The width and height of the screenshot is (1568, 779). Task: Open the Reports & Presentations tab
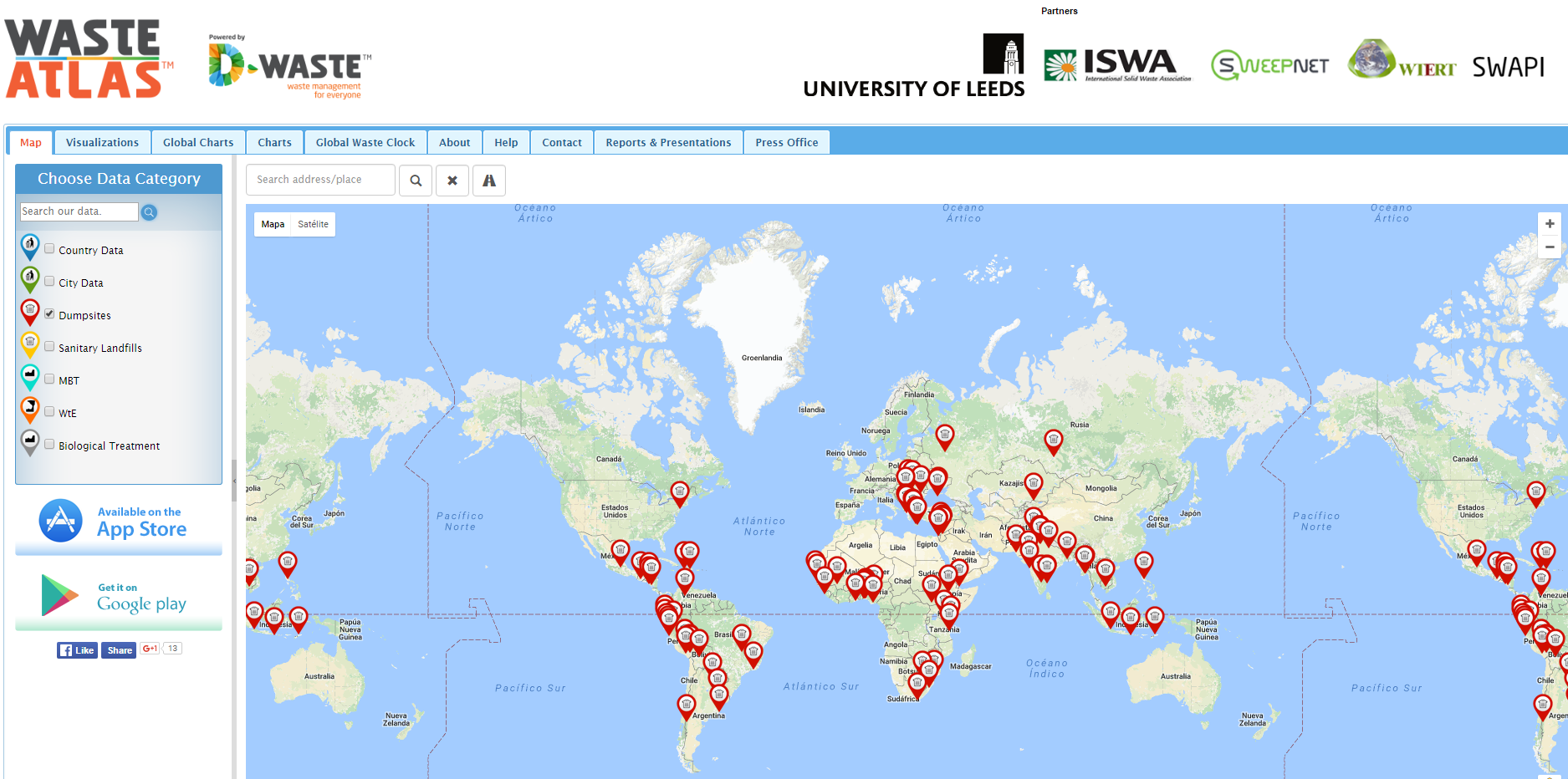click(668, 143)
